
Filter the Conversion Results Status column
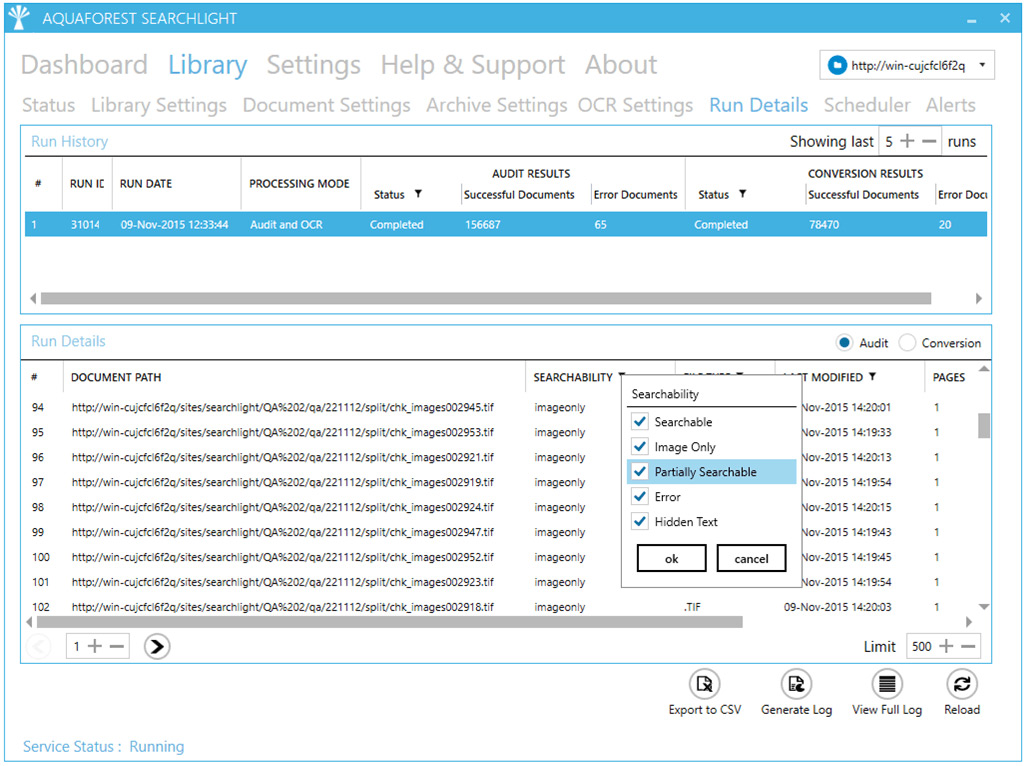[743, 194]
